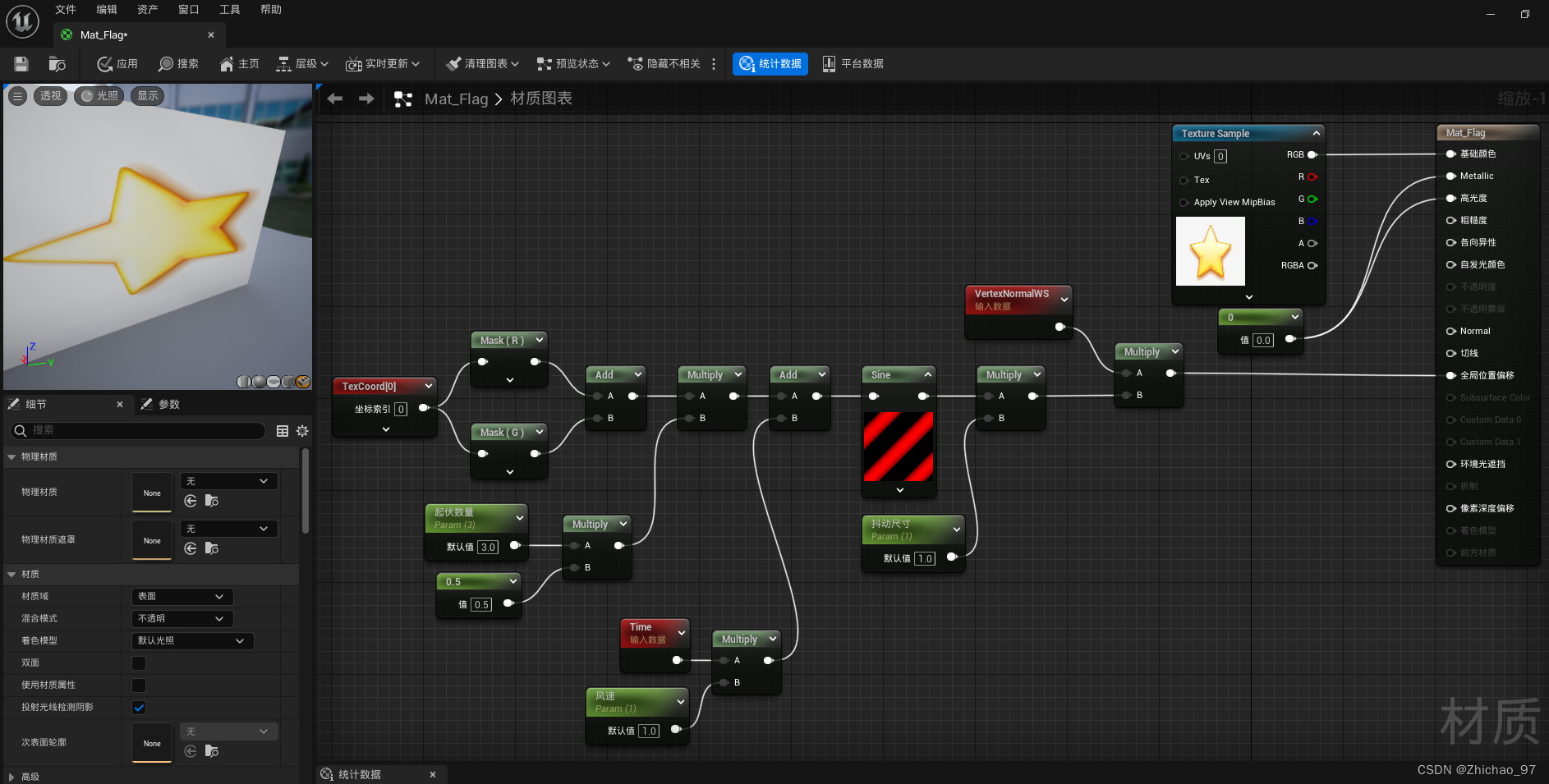This screenshot has width=1549, height=784.
Task: Close the Details (细节) panel tab
Action: point(120,404)
